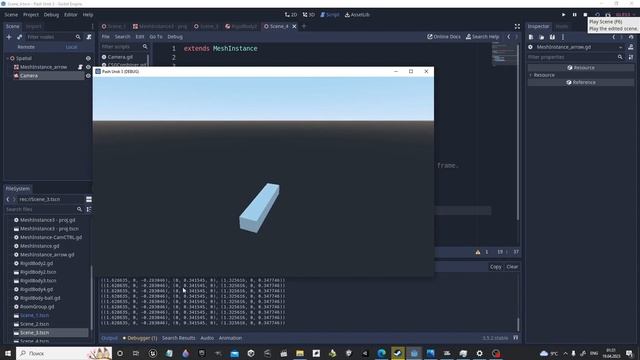Open the Audio bottom panel
640x360 pixels.
207,338
